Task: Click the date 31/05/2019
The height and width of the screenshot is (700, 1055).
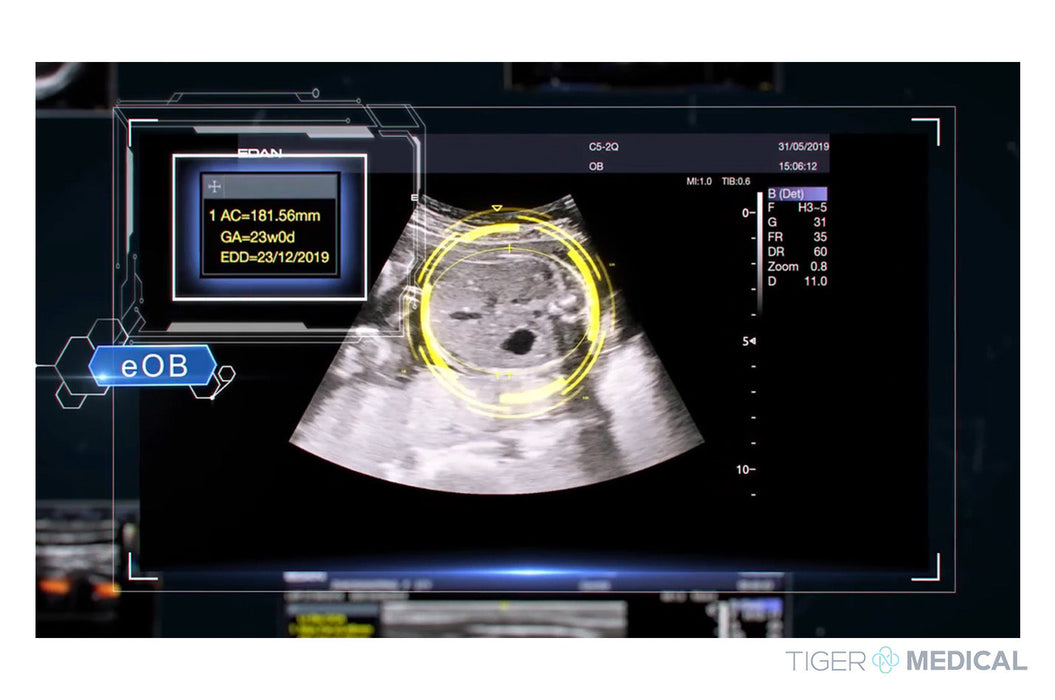Action: click(803, 147)
